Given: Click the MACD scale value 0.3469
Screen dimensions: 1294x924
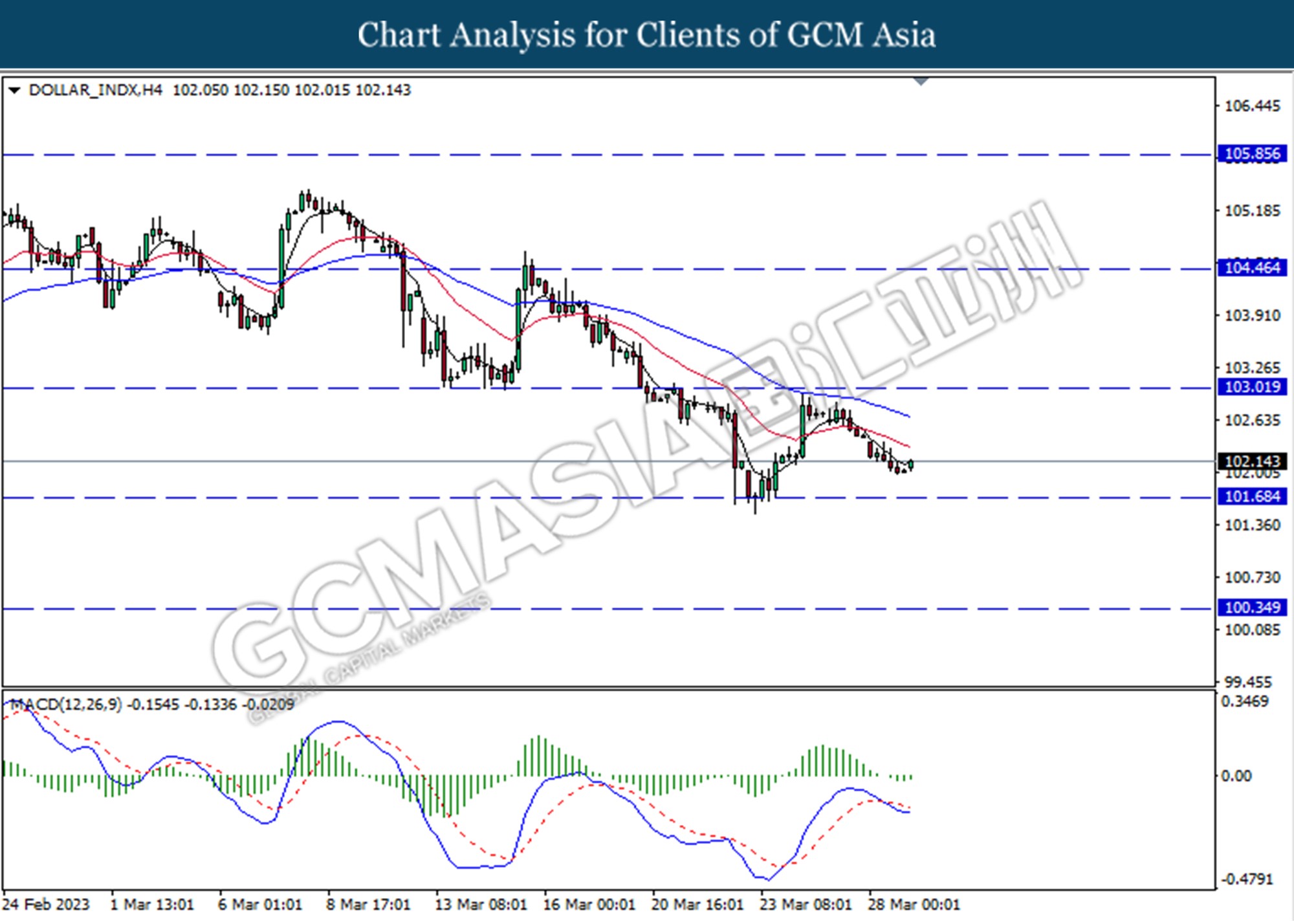Looking at the screenshot, I should pos(1244,701).
